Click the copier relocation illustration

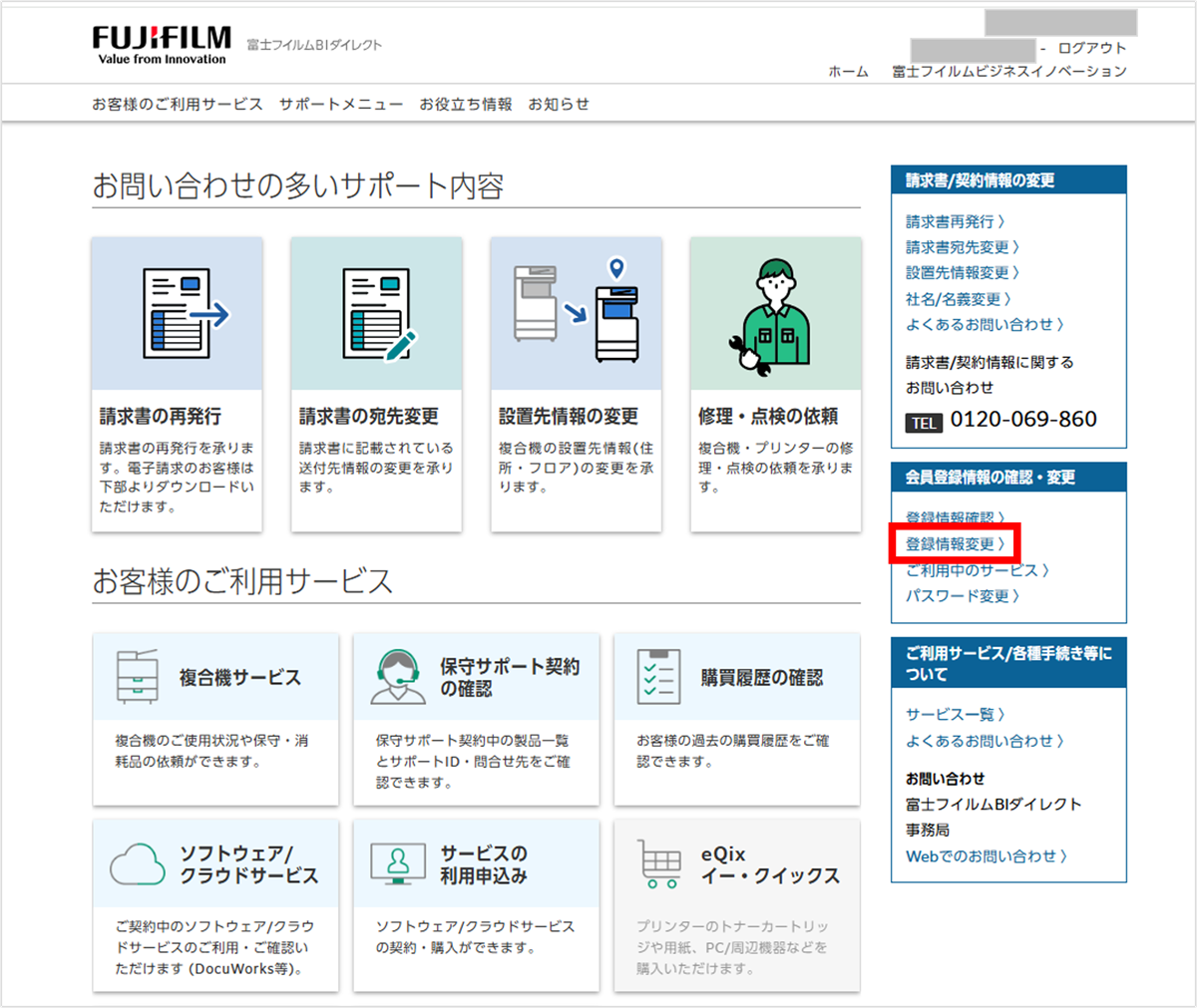pyautogui.click(x=577, y=311)
